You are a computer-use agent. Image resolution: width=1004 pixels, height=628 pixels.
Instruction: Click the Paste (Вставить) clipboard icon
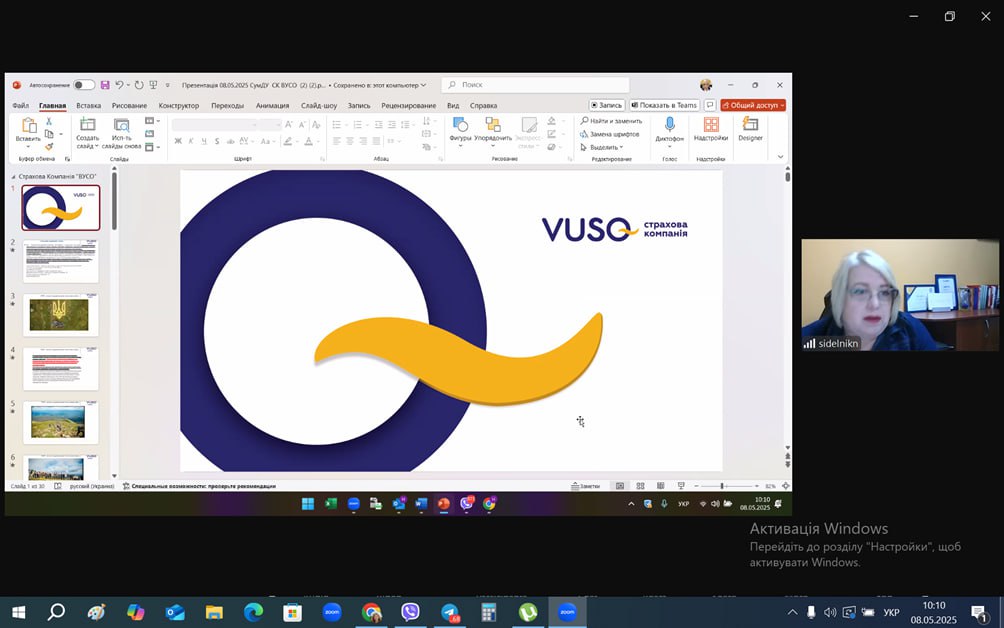coord(29,125)
